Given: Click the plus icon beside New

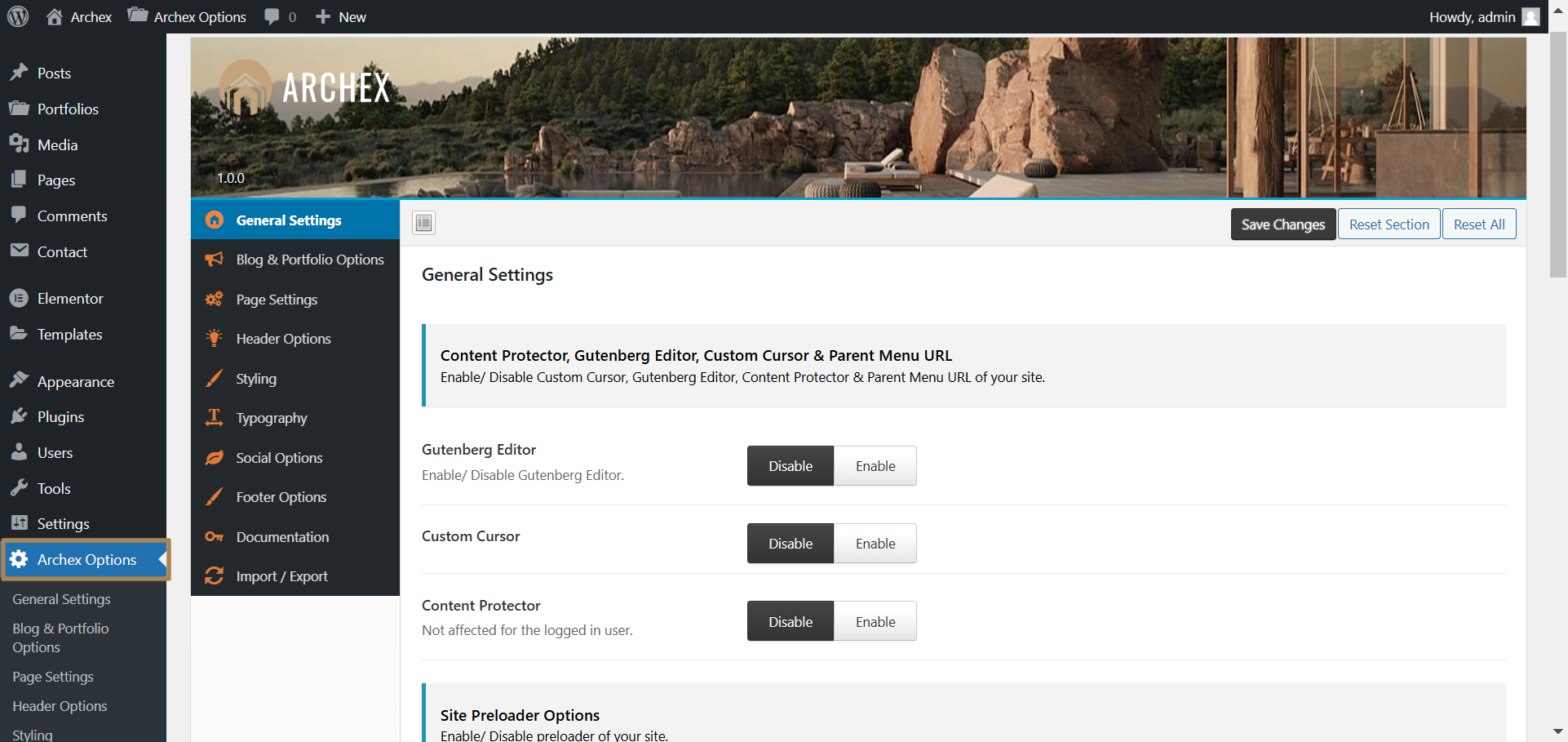Looking at the screenshot, I should coord(323,16).
